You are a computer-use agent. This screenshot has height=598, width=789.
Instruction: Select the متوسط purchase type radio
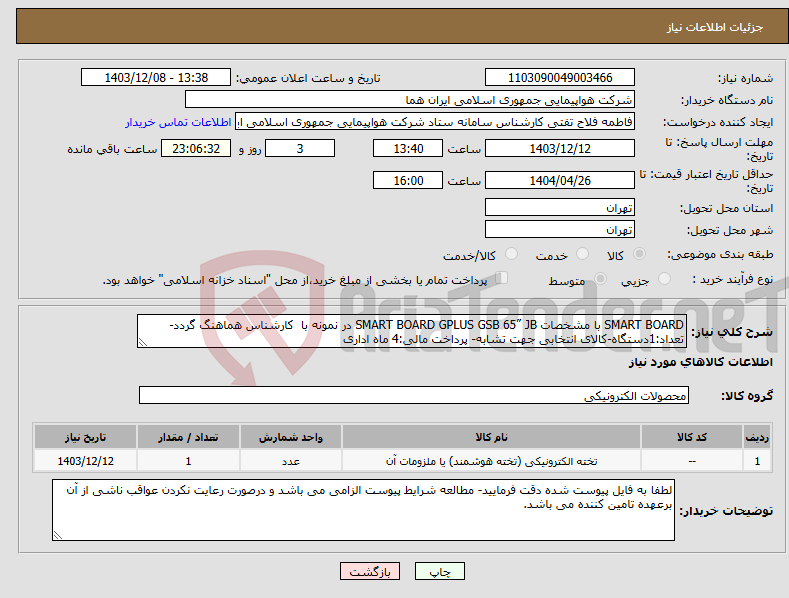(x=600, y=278)
